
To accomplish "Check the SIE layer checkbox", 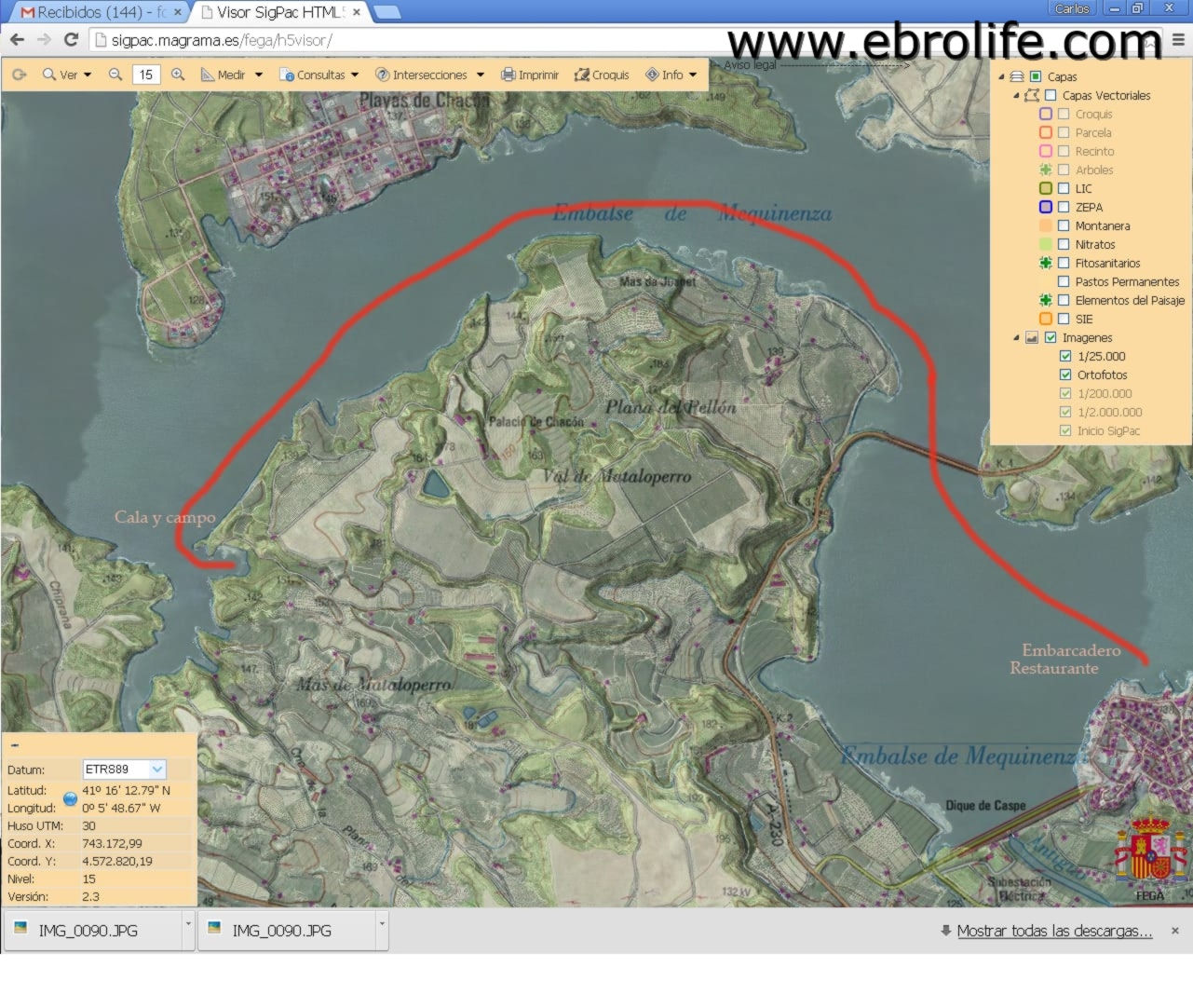I will click(1064, 319).
